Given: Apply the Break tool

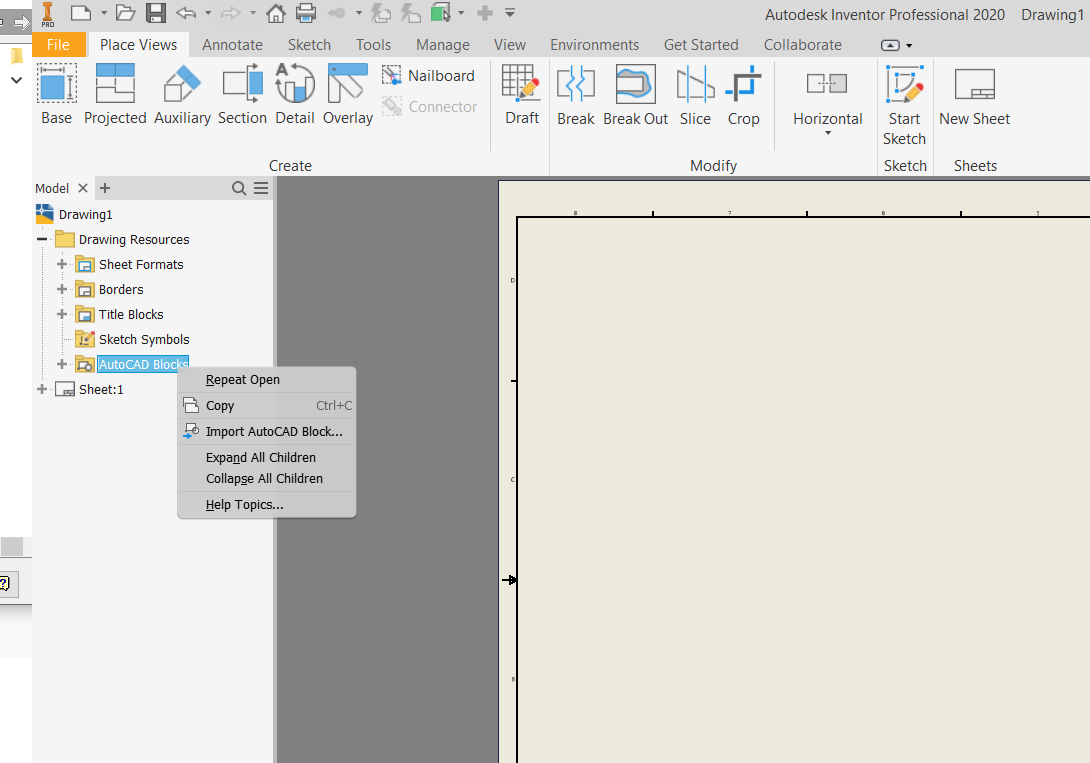Looking at the screenshot, I should coord(576,95).
